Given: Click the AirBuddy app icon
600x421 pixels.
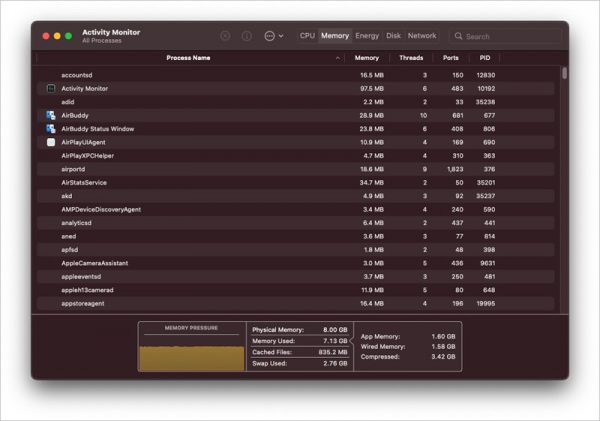Looking at the screenshot, I should 51,116.
